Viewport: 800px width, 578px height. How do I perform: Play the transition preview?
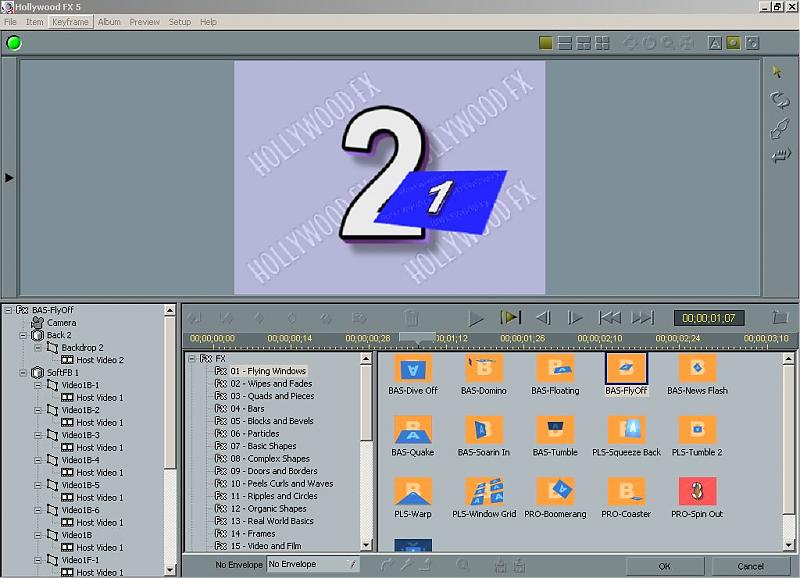tap(476, 318)
